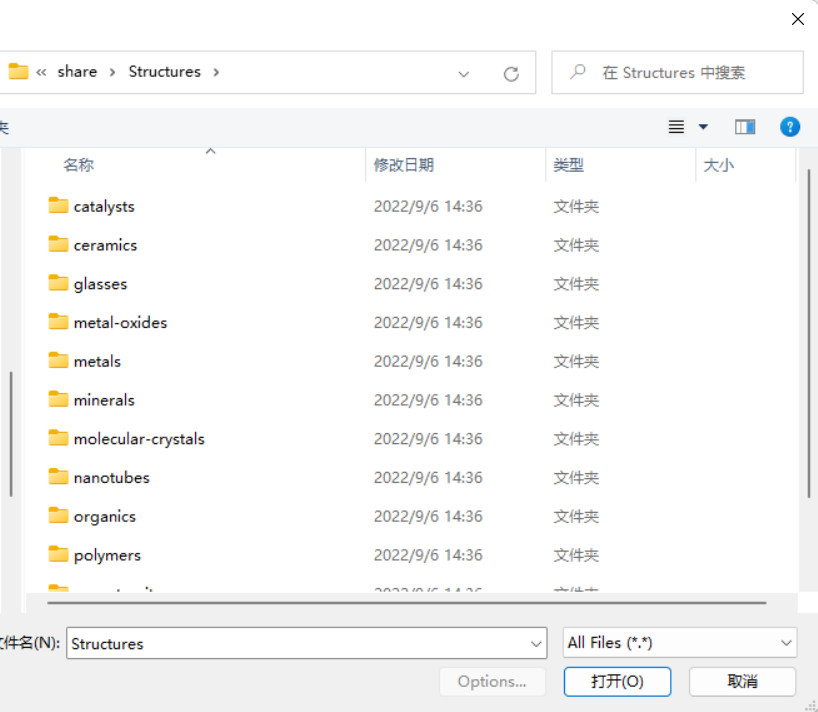Screen dimensions: 818x712
Task: Open the view options dropdown arrow
Action: [703, 127]
